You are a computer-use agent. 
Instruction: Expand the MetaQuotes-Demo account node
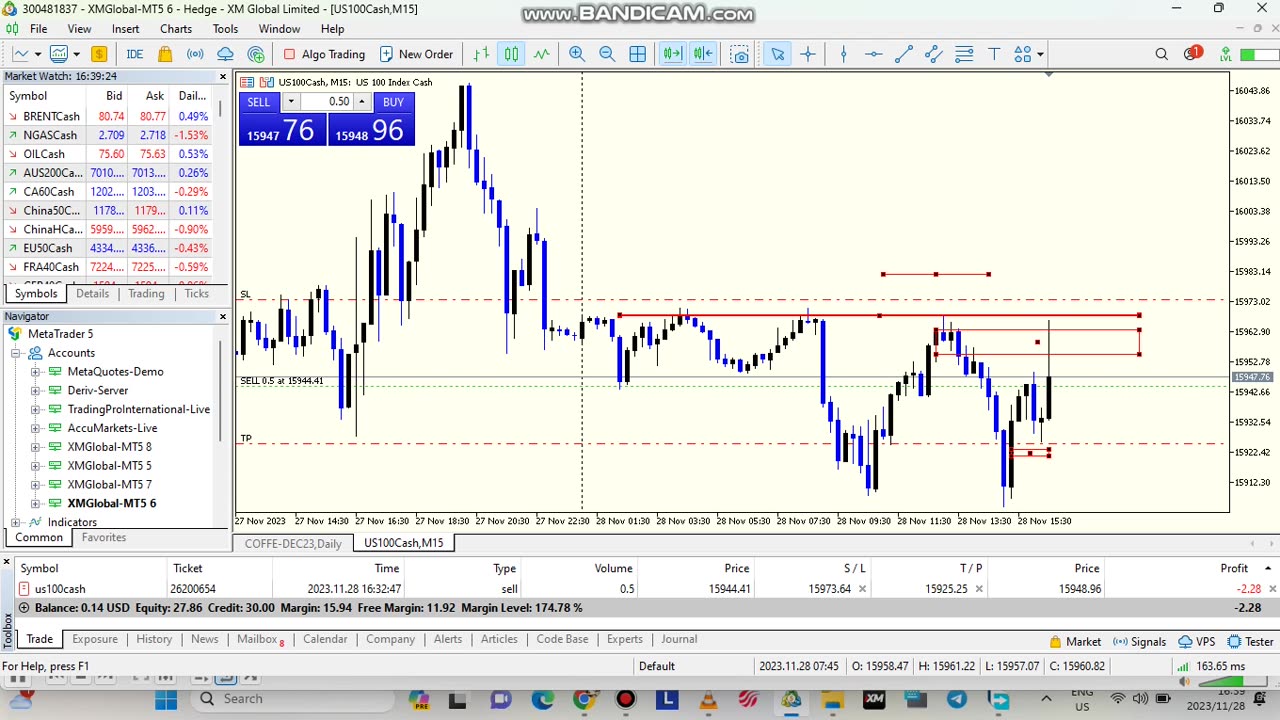pos(36,372)
